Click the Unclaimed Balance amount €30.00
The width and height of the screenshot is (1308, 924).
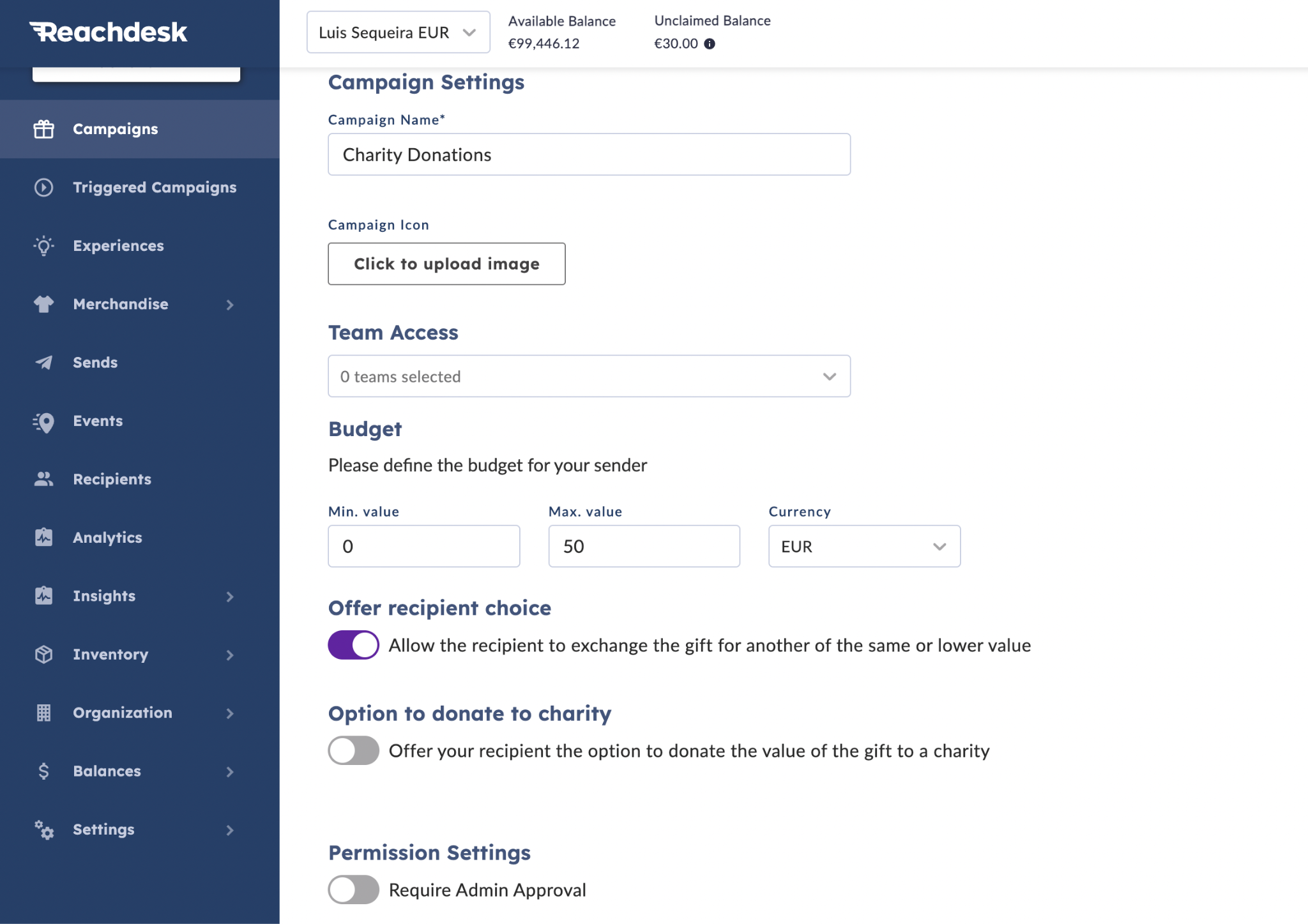[676, 43]
